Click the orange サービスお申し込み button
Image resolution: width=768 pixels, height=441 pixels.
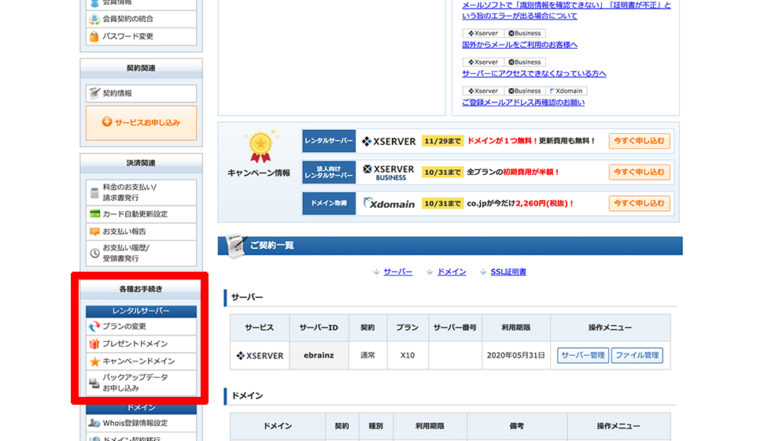click(x=141, y=122)
